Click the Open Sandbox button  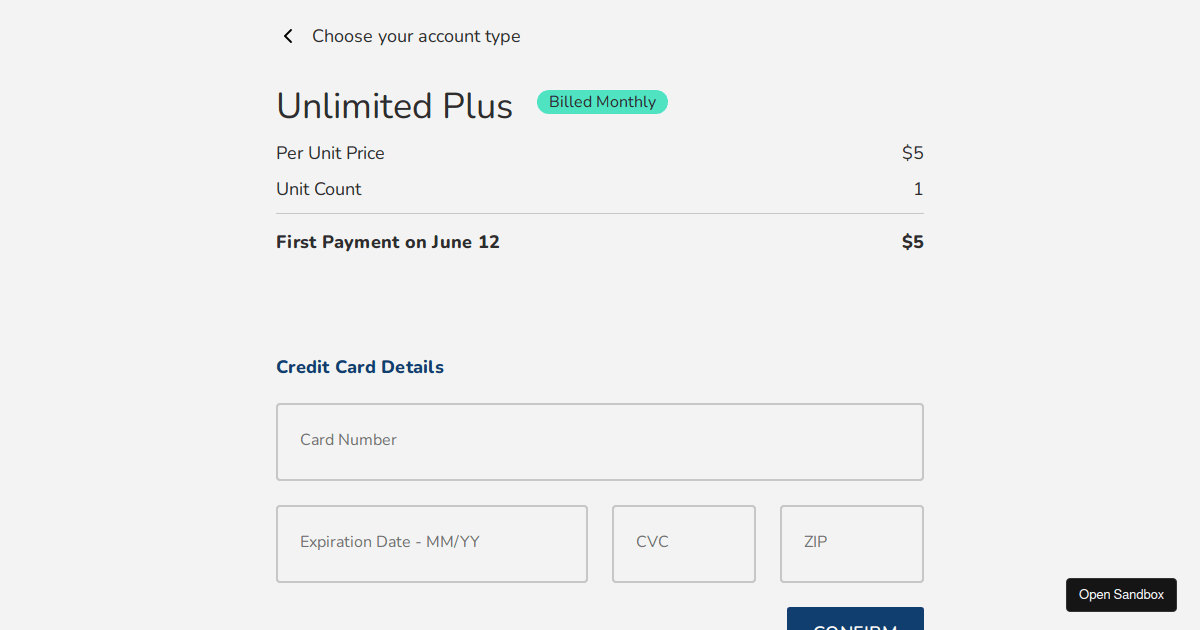[x=1121, y=595]
